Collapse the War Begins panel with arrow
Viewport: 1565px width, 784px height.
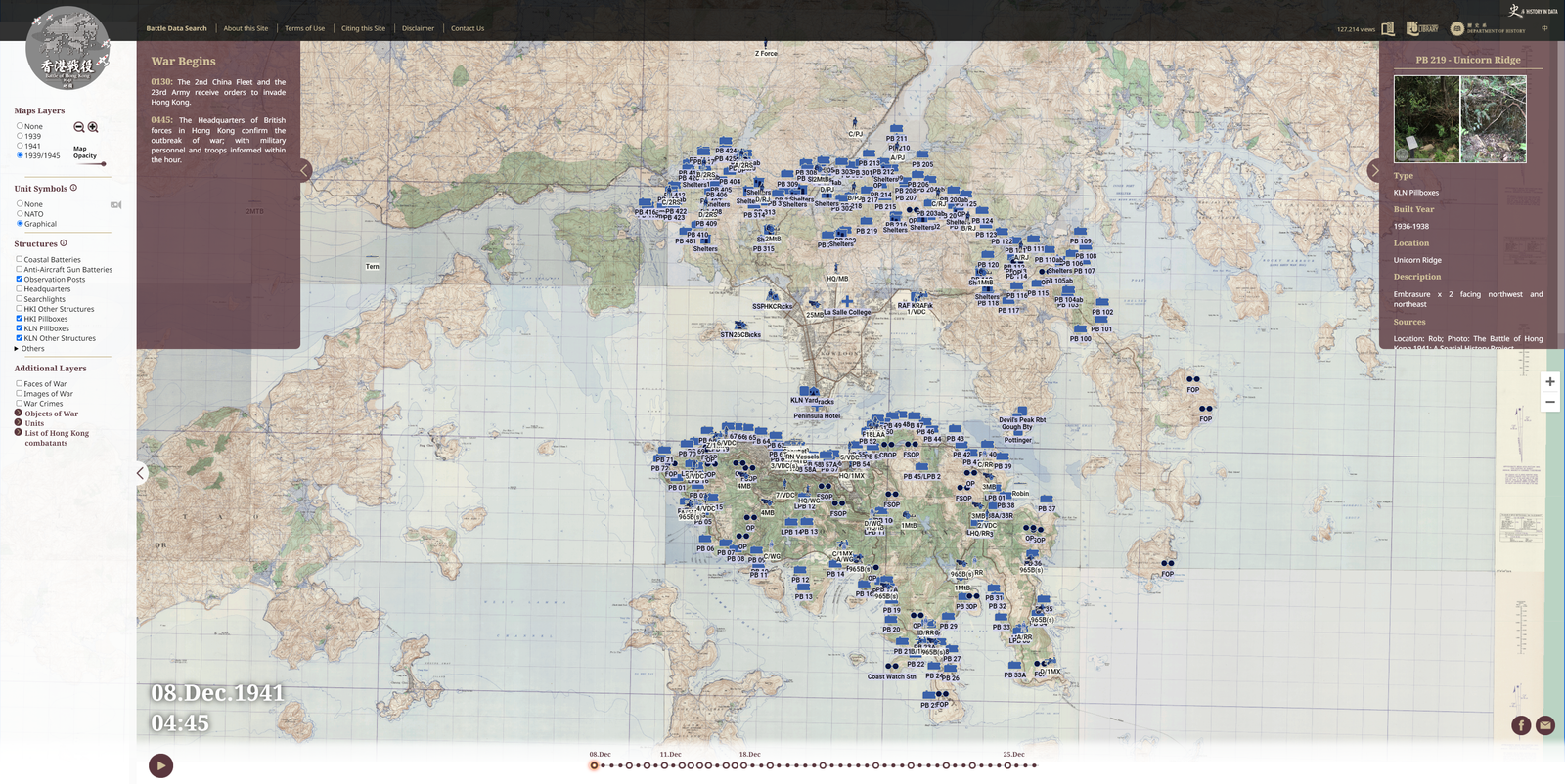coord(305,170)
